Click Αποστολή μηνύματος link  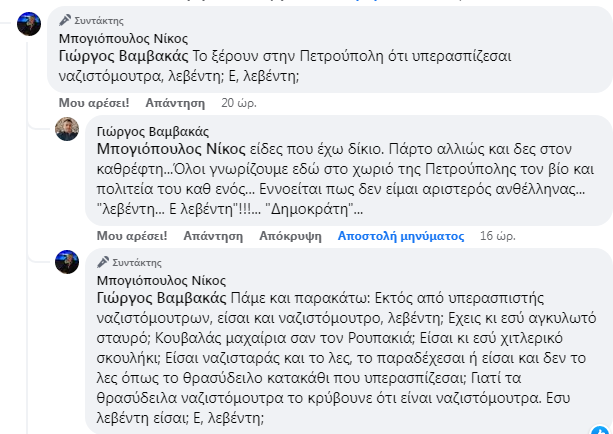(x=401, y=236)
